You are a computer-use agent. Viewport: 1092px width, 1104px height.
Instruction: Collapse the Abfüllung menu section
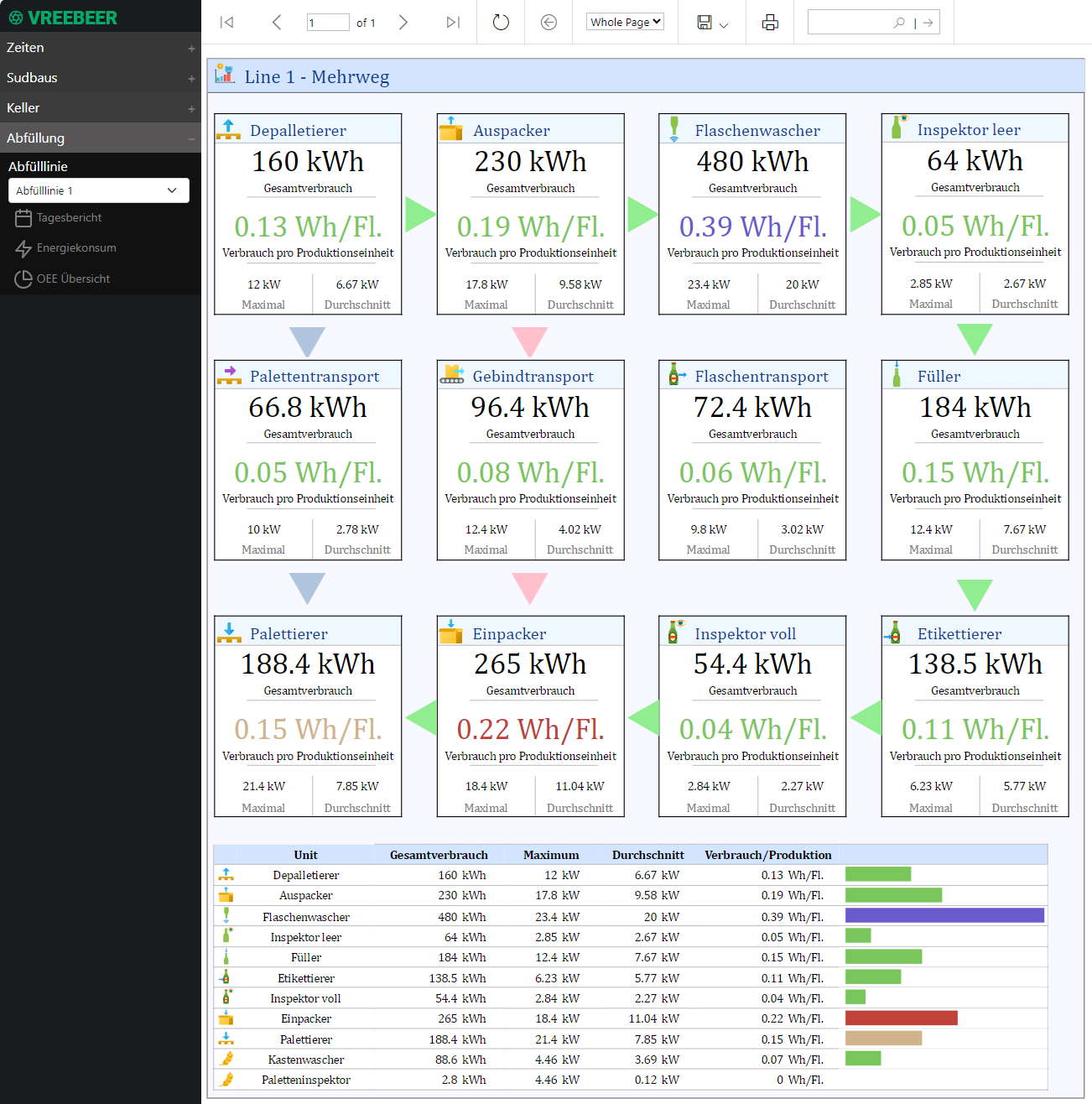(101, 138)
